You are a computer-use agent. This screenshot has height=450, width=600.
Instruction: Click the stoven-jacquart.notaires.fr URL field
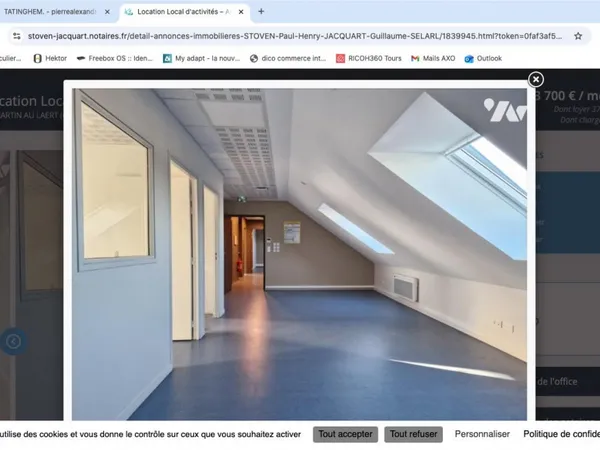coord(295,36)
